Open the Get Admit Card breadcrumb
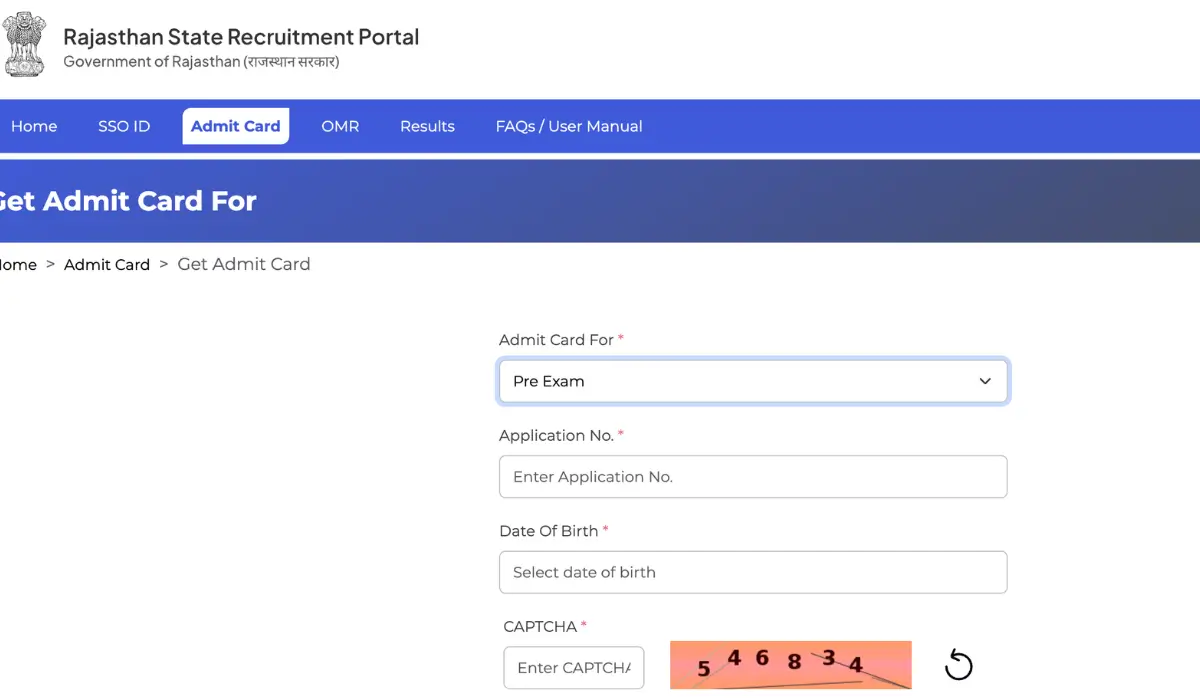This screenshot has width=1200, height=700. tap(243, 264)
